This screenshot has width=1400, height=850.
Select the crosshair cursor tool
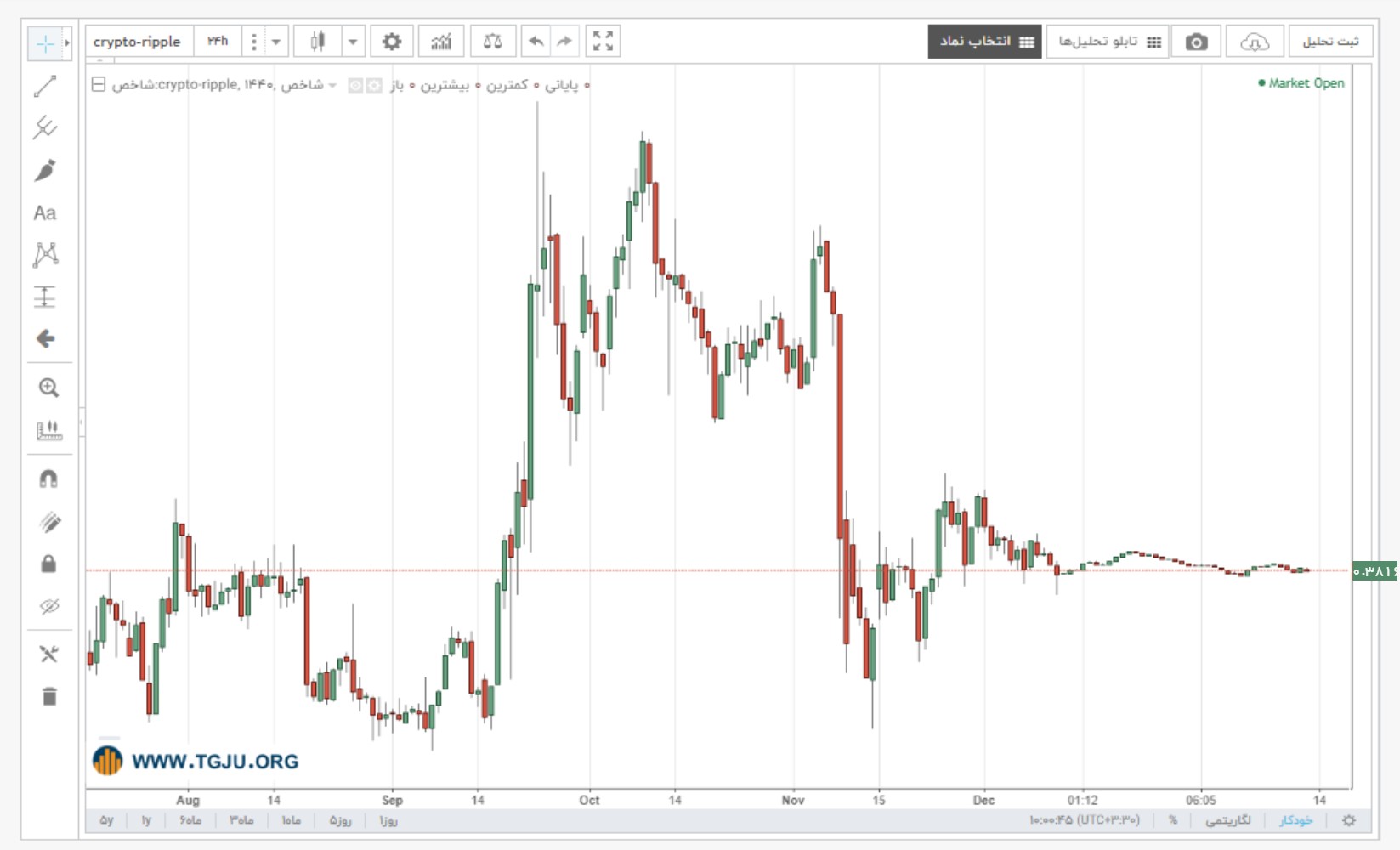click(45, 42)
